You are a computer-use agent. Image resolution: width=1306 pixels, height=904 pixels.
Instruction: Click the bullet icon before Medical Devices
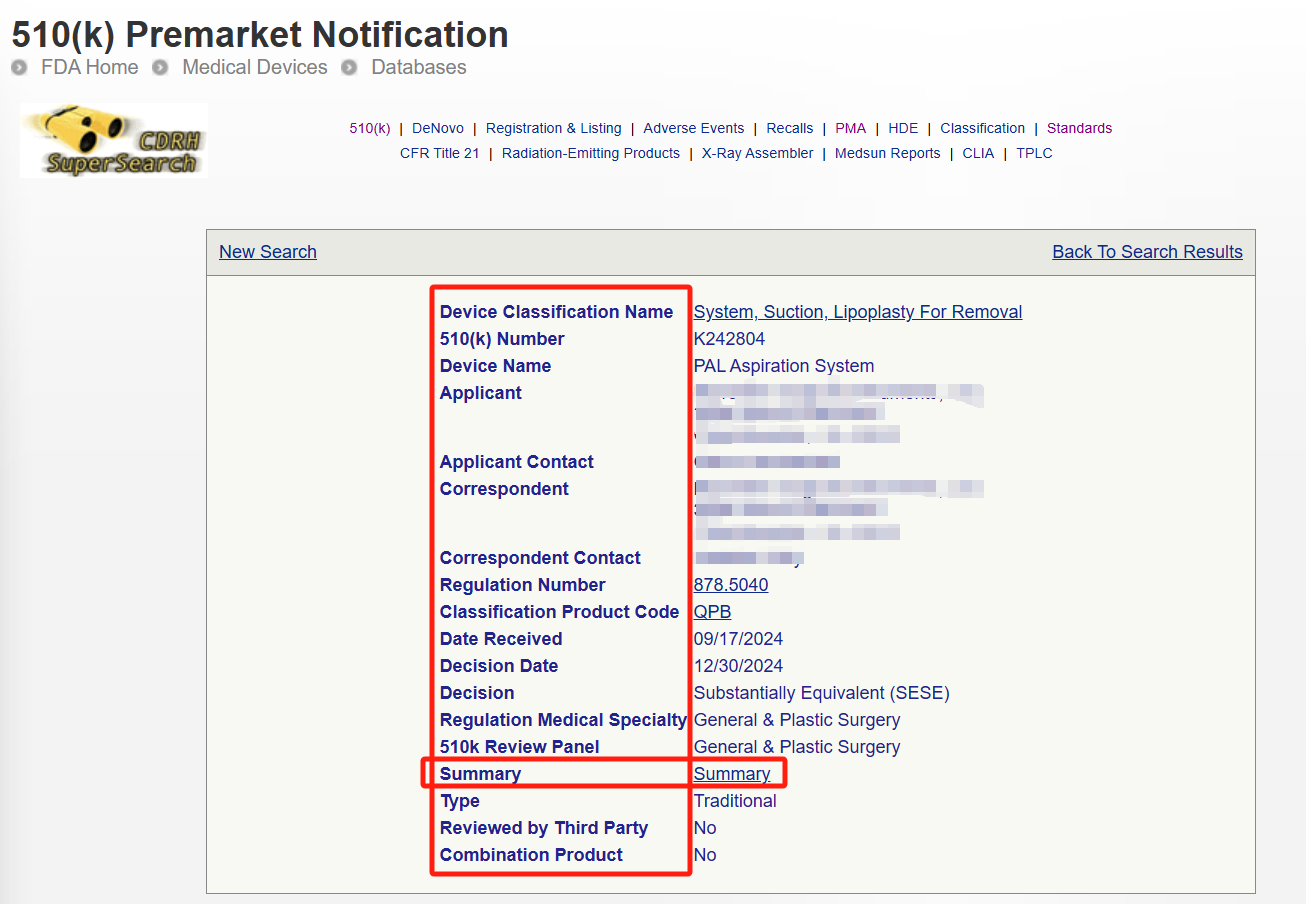tap(160, 67)
